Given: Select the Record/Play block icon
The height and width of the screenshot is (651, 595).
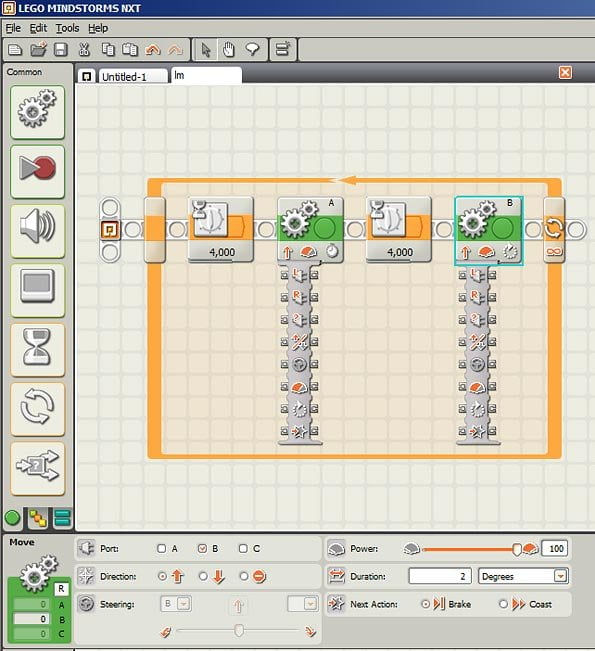Looking at the screenshot, I should tap(37, 171).
